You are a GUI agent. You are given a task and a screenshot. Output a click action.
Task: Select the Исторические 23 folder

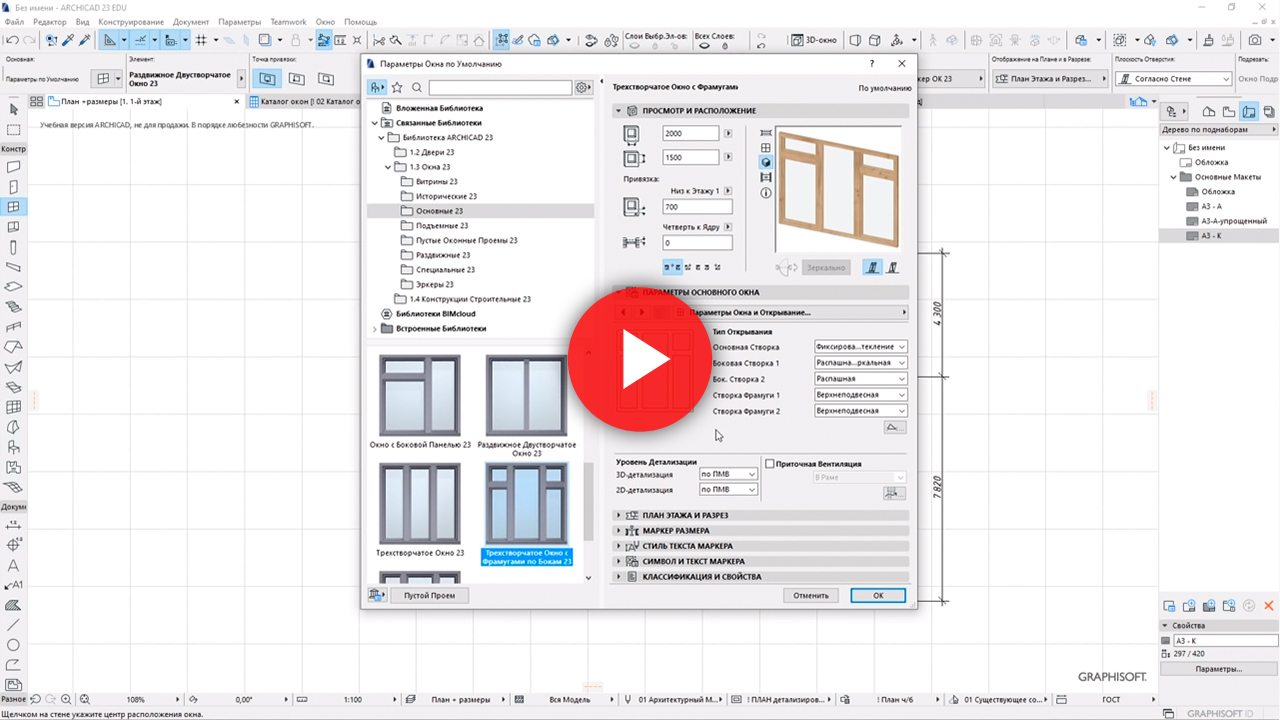[446, 196]
